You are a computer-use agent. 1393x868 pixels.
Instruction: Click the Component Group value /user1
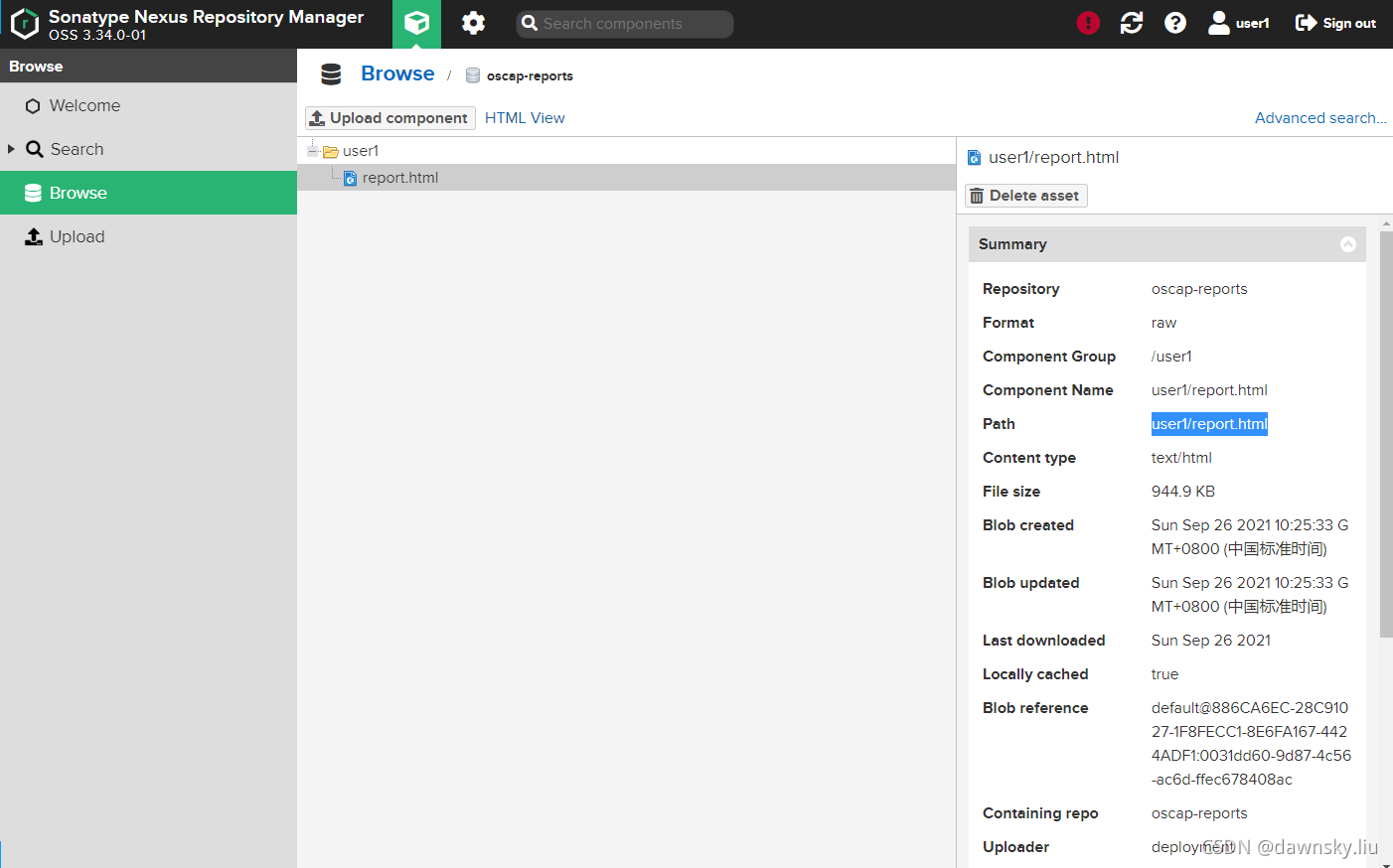[x=1171, y=357]
